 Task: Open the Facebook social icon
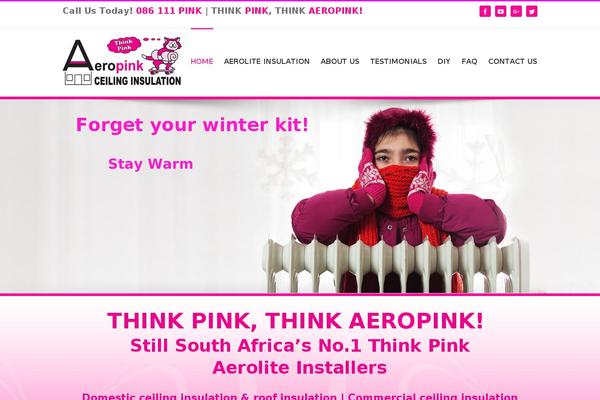485,11
